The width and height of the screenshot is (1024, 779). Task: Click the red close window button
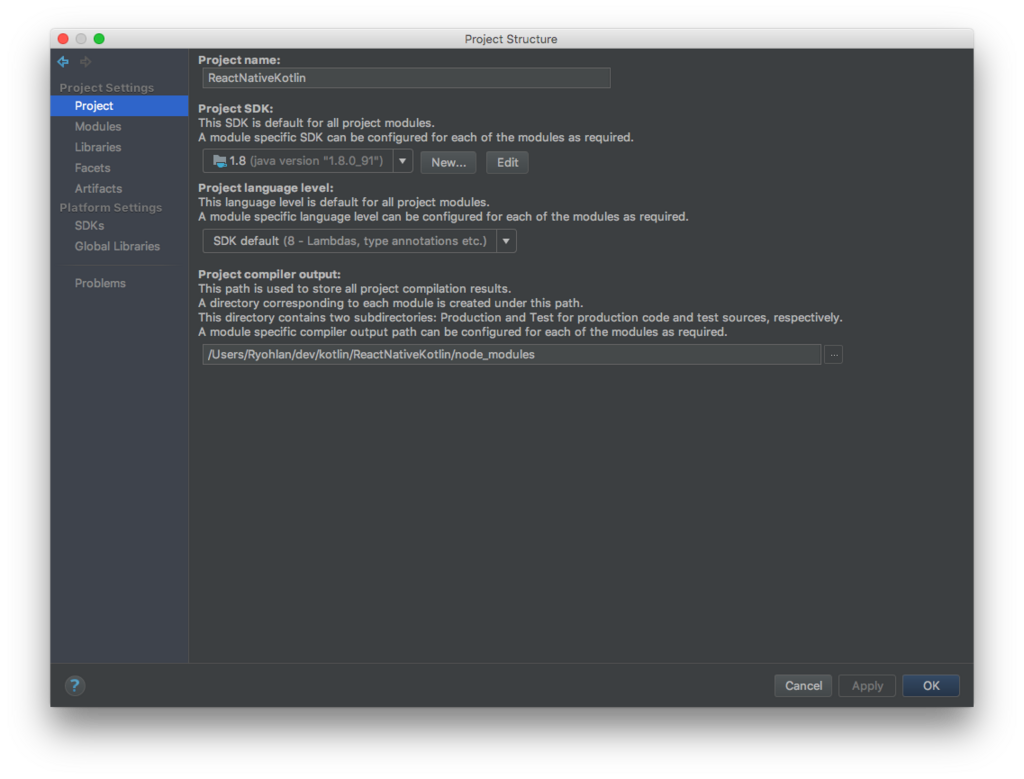click(x=63, y=39)
